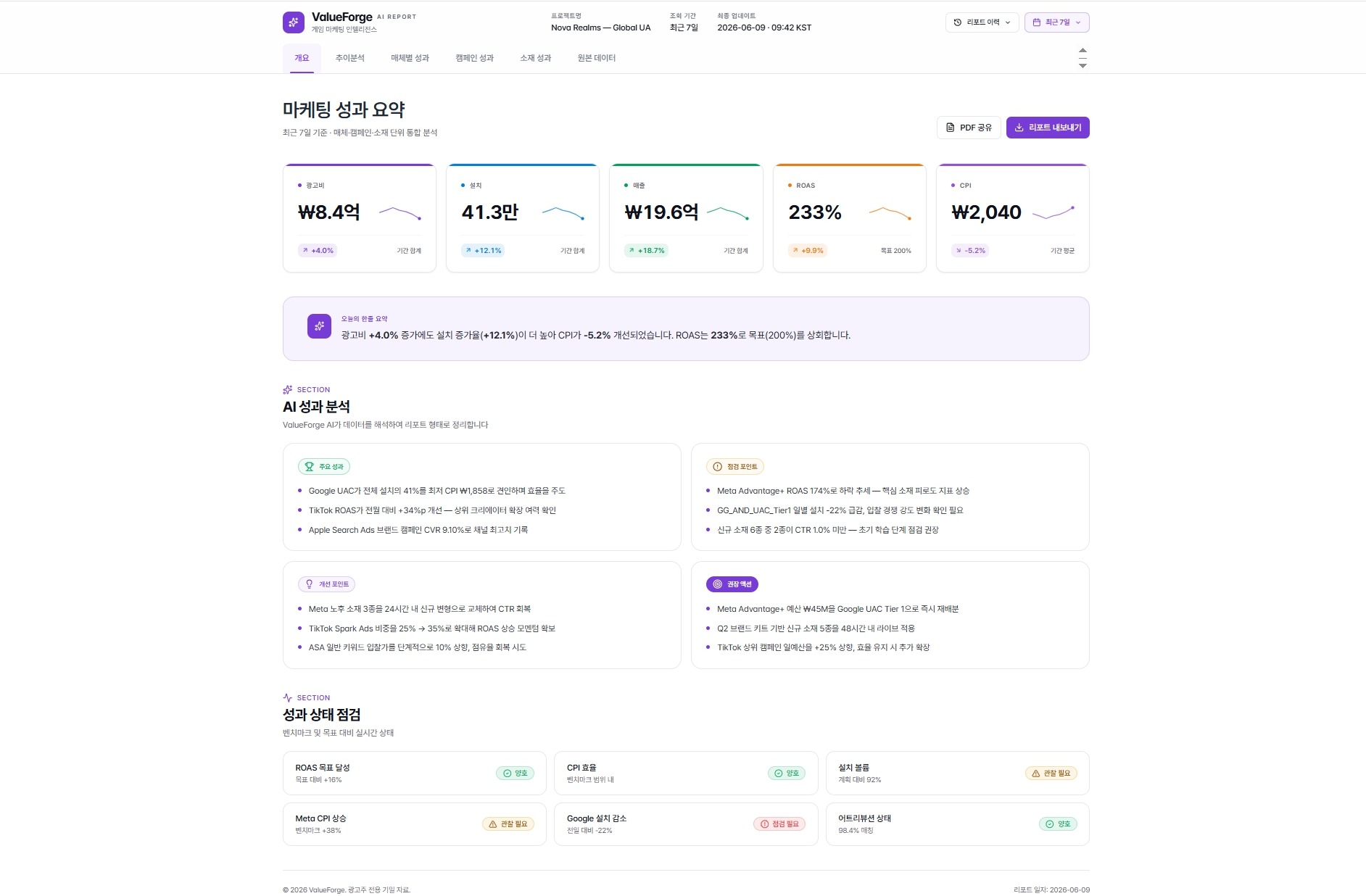
Task: Click the 'CPI 효율' status title
Action: point(581,768)
